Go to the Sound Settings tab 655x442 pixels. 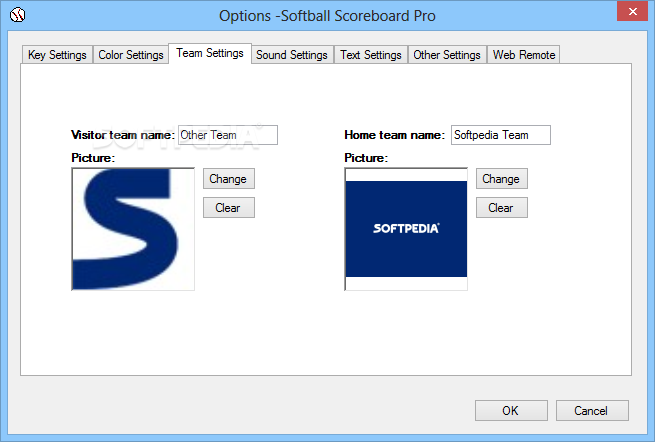click(x=292, y=55)
